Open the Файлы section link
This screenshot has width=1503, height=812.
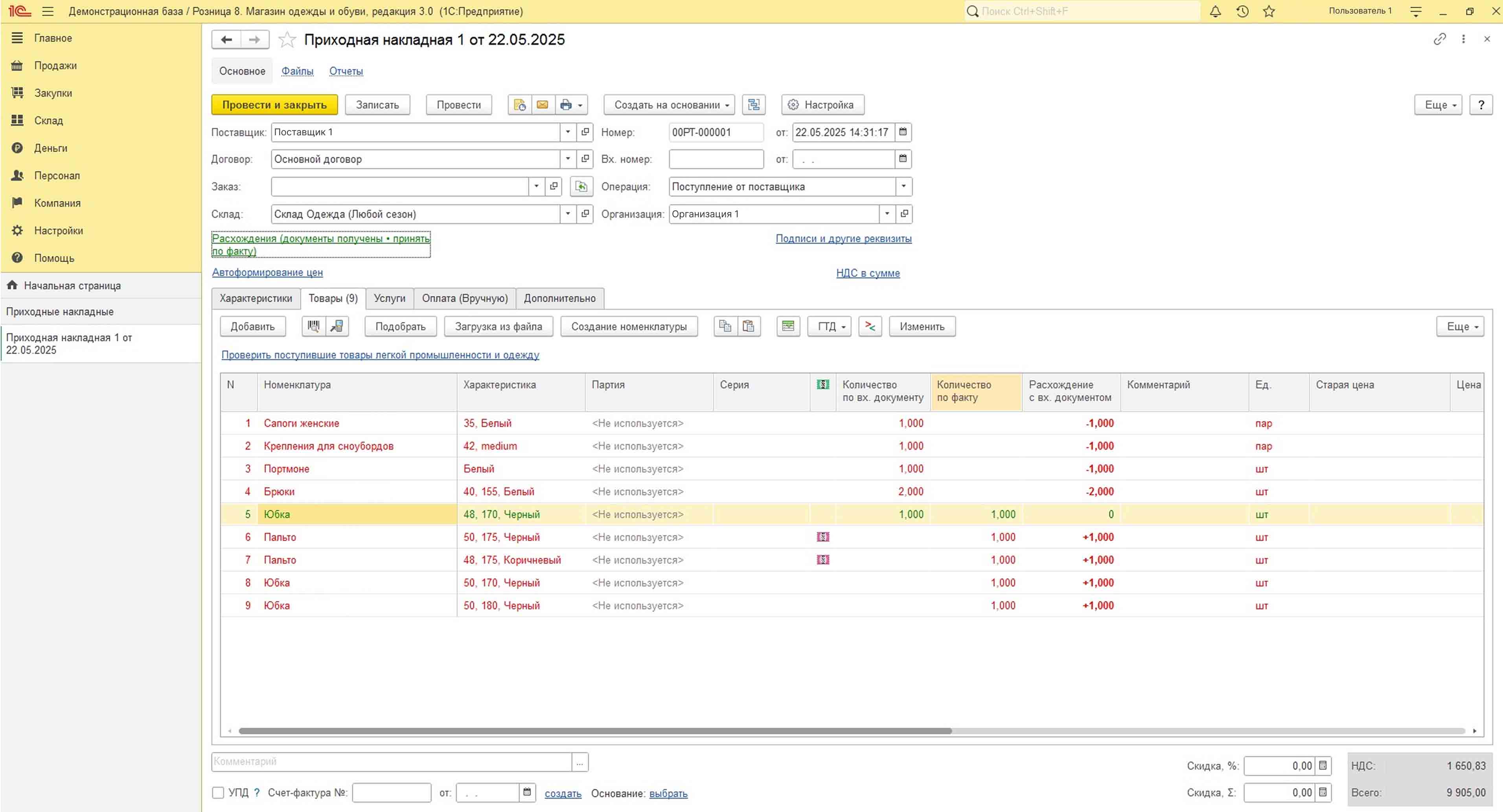(x=297, y=71)
